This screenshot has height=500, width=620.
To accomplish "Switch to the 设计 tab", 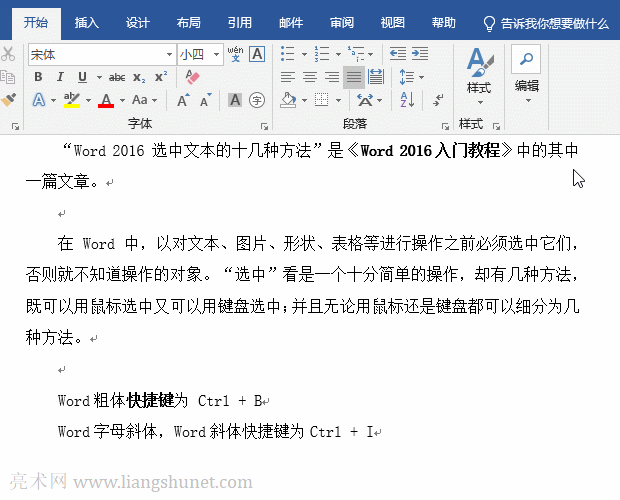I will (138, 23).
